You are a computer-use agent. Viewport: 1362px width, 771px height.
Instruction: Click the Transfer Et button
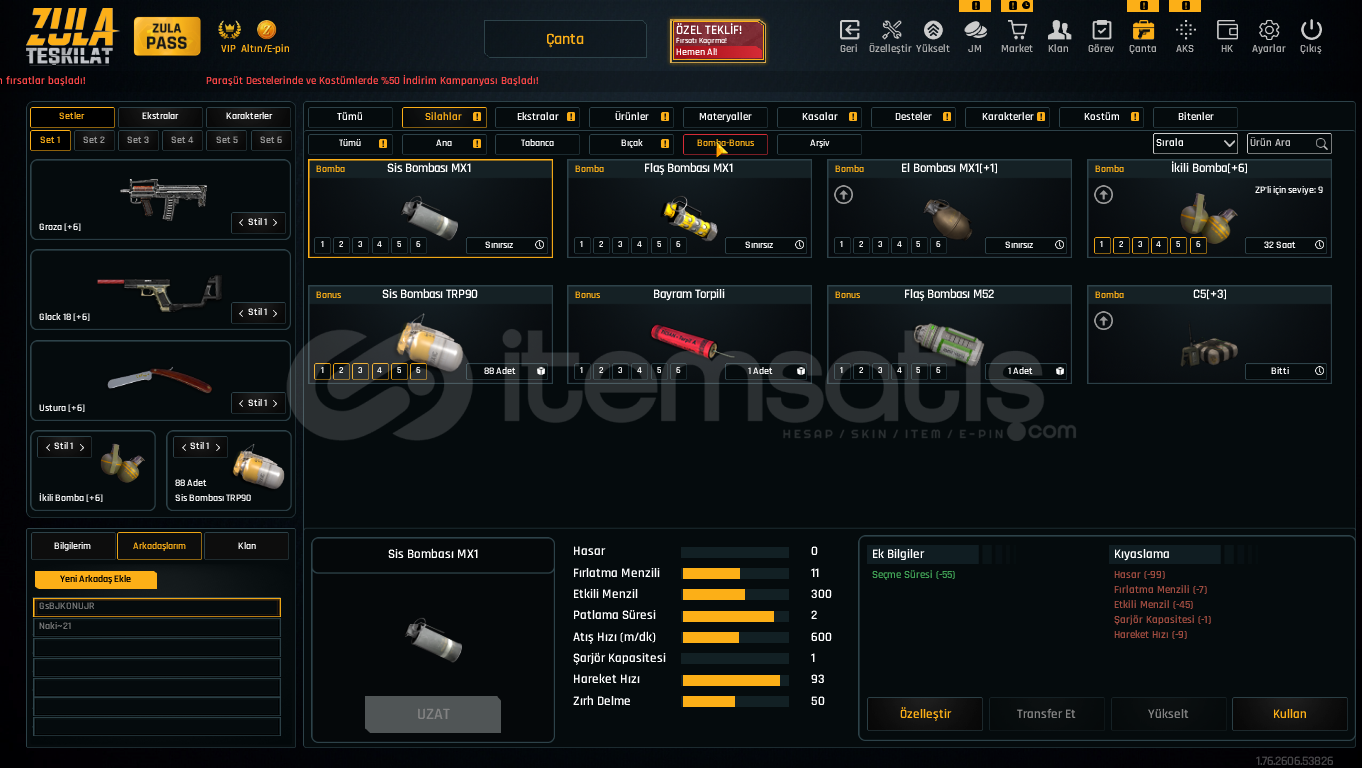click(x=1046, y=714)
